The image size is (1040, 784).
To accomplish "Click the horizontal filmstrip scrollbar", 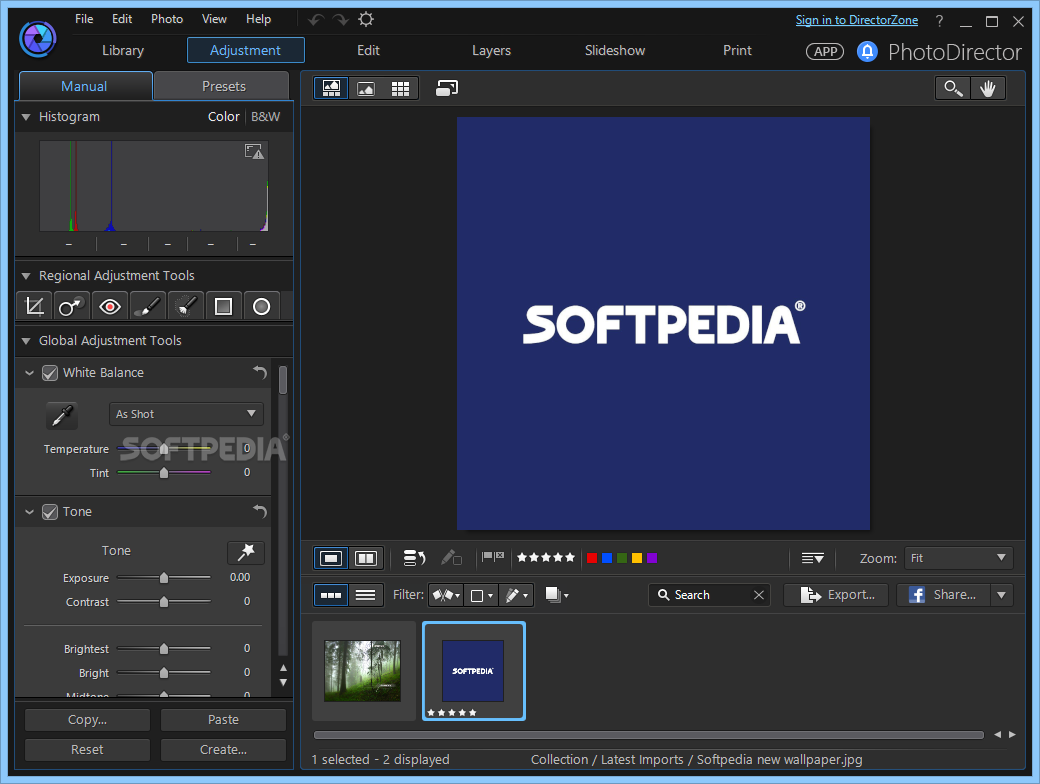I will pyautogui.click(x=649, y=735).
